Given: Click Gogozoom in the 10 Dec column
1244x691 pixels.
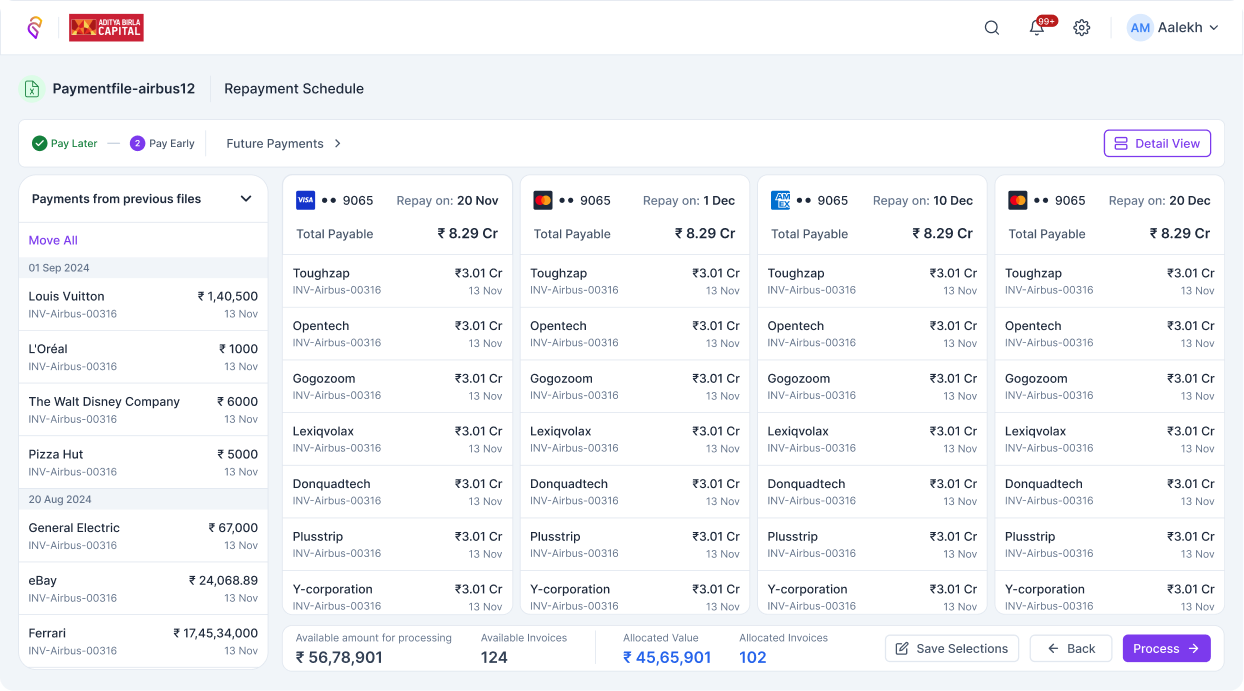Looking at the screenshot, I should coord(872,387).
